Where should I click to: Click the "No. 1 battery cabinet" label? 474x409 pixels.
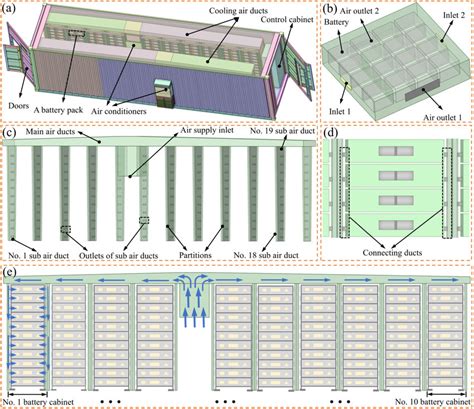click(x=38, y=402)
